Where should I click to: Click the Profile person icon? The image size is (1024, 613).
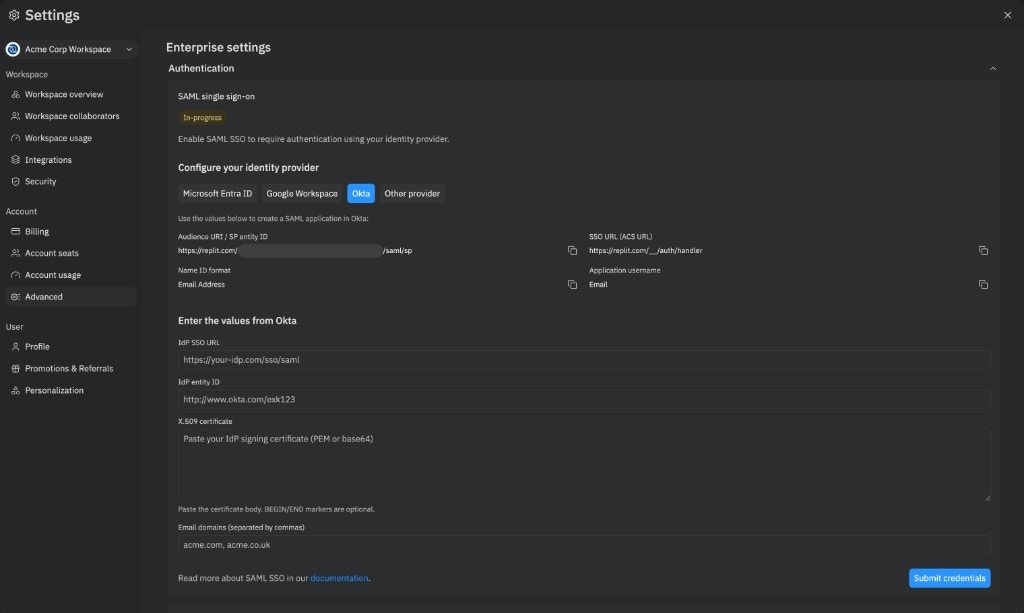(16, 347)
